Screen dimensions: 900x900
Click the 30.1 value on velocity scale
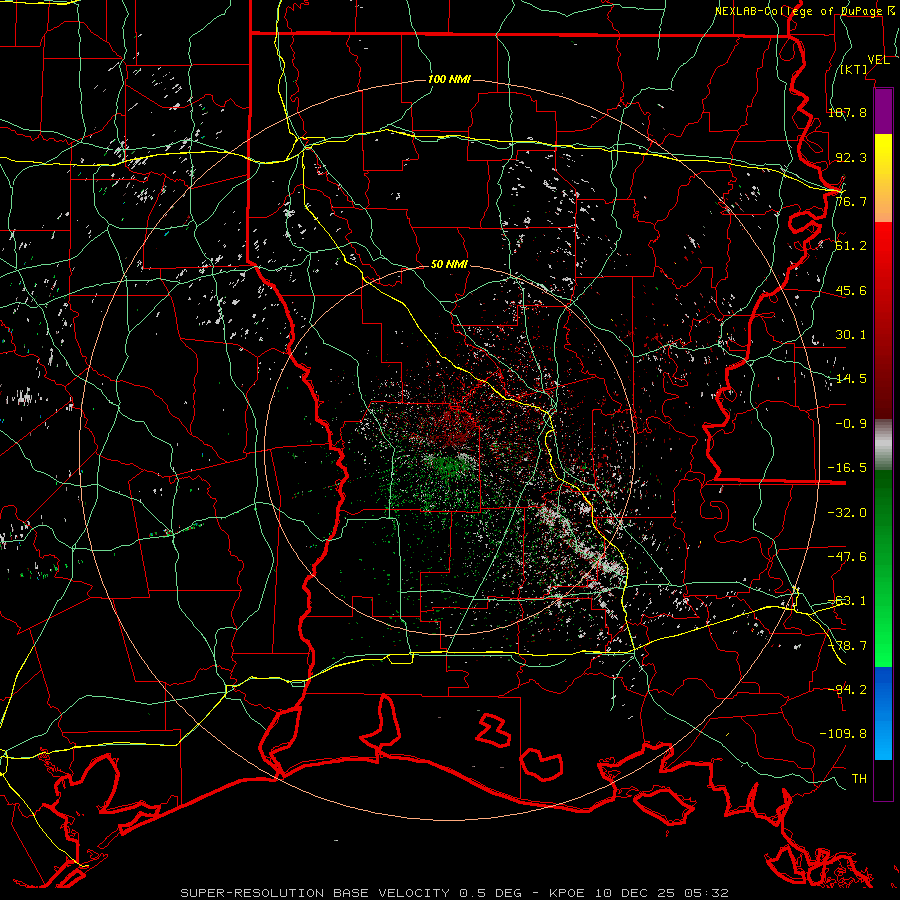point(851,335)
